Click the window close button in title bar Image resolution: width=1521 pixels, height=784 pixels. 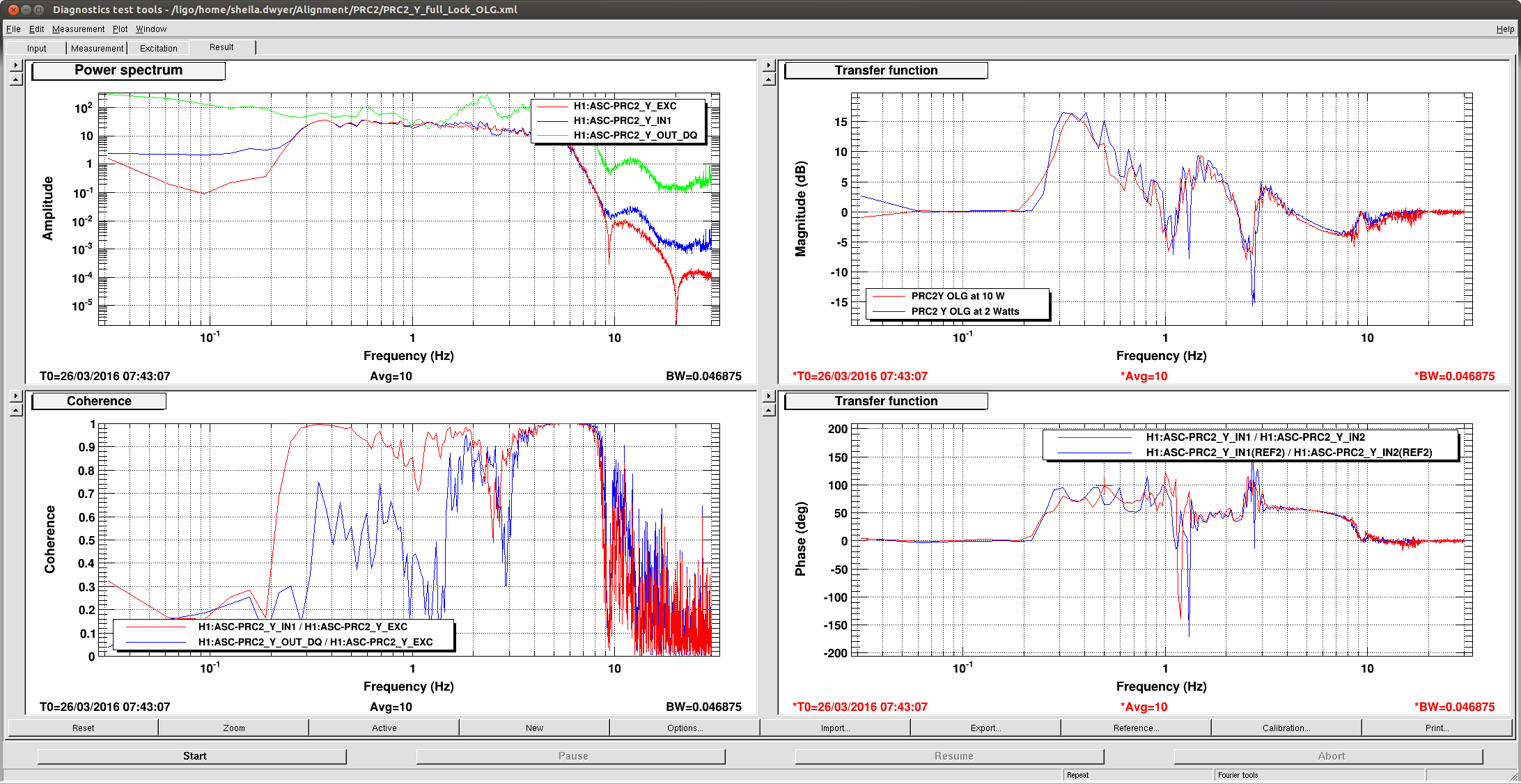(13, 10)
